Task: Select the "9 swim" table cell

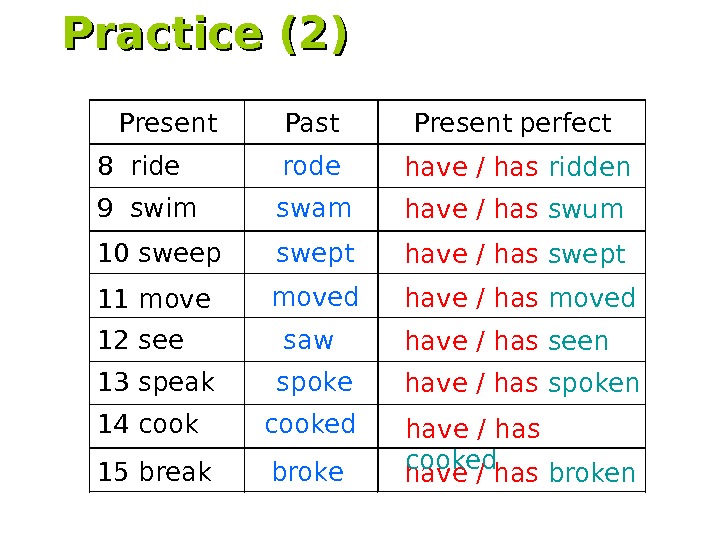Action: (147, 209)
